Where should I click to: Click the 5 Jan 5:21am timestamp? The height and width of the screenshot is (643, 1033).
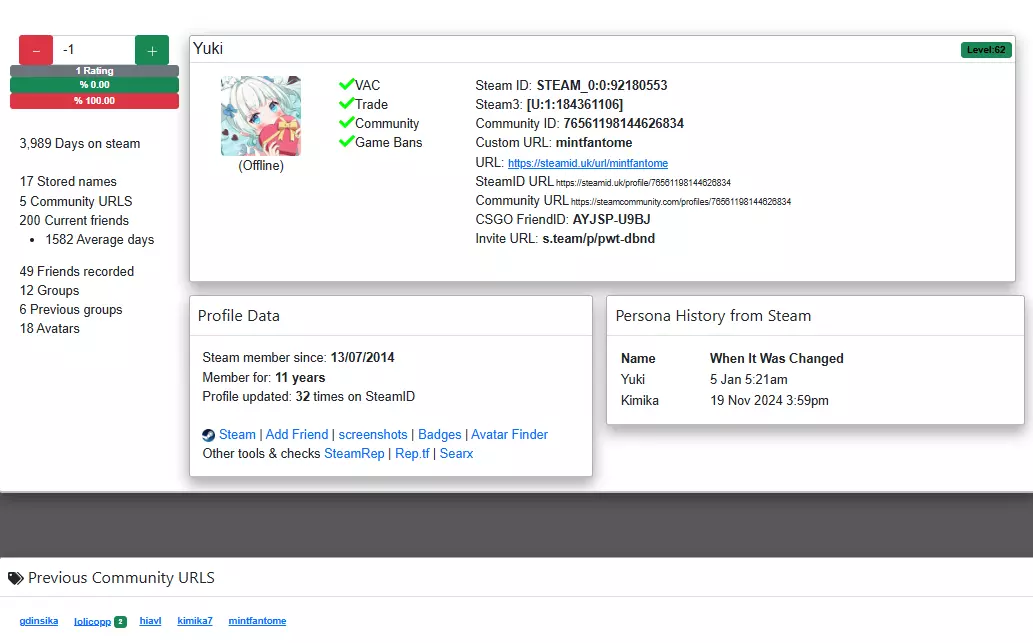(x=749, y=379)
